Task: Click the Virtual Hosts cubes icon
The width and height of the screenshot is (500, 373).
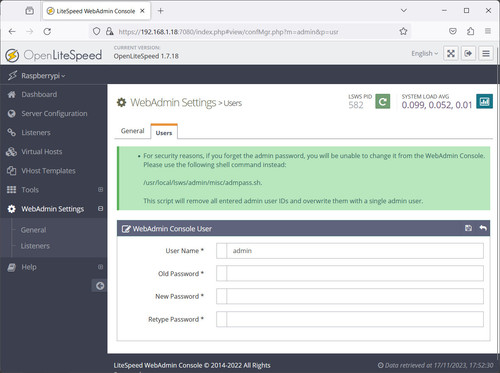Action: pyautogui.click(x=11, y=152)
